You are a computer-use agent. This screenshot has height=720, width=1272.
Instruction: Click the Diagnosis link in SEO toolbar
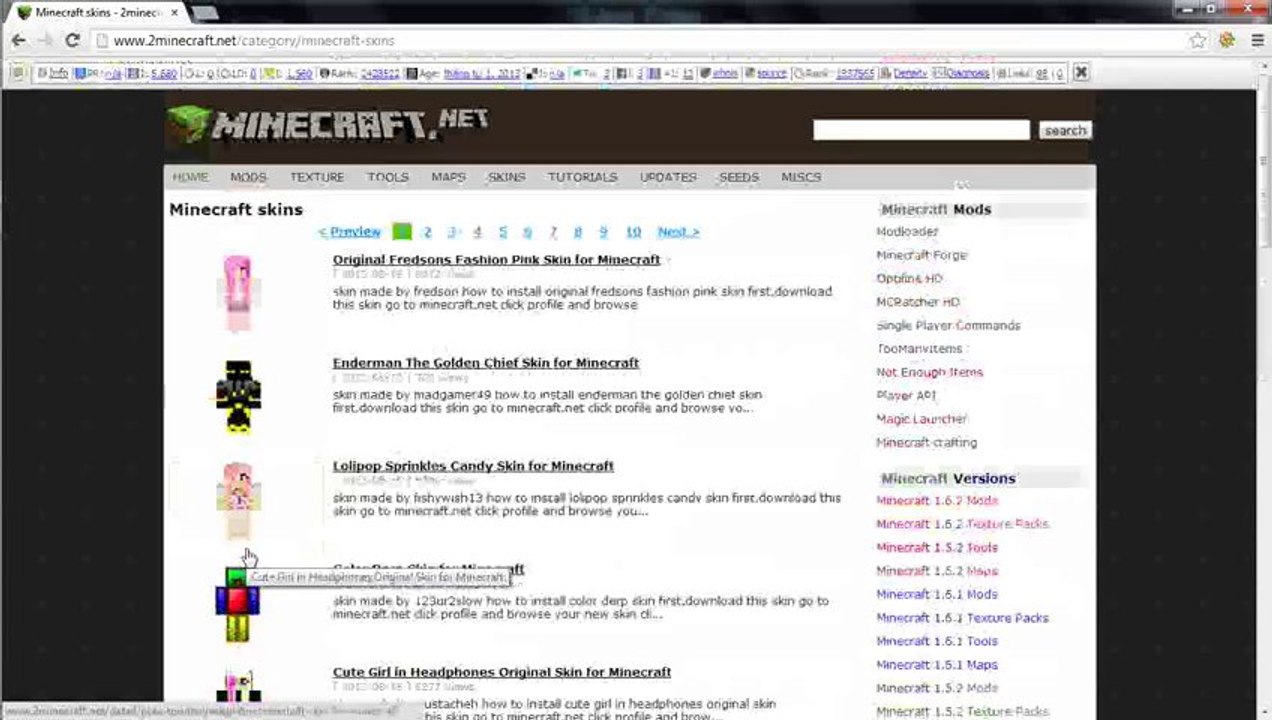click(x=967, y=73)
